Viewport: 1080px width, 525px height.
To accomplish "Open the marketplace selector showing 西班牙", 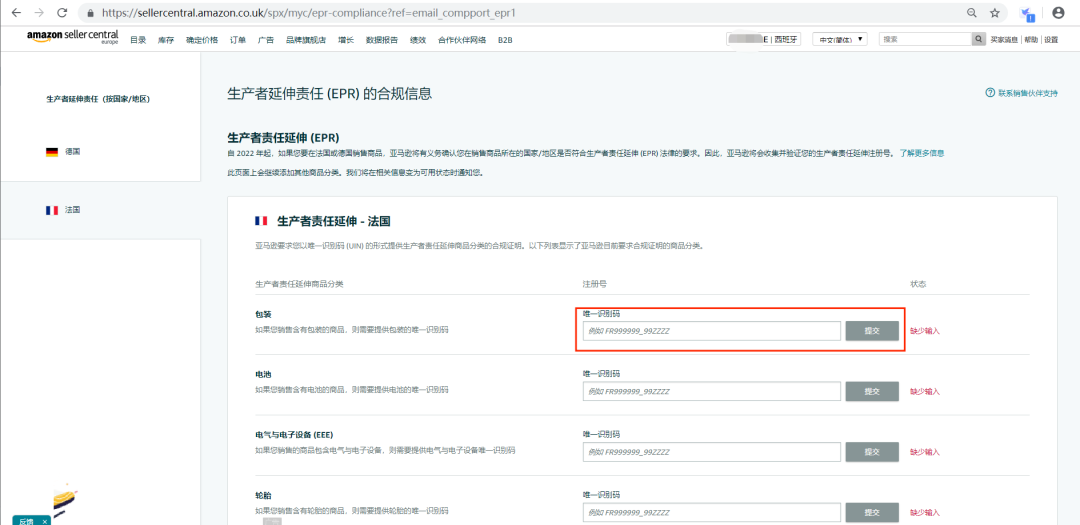I will click(x=763, y=39).
